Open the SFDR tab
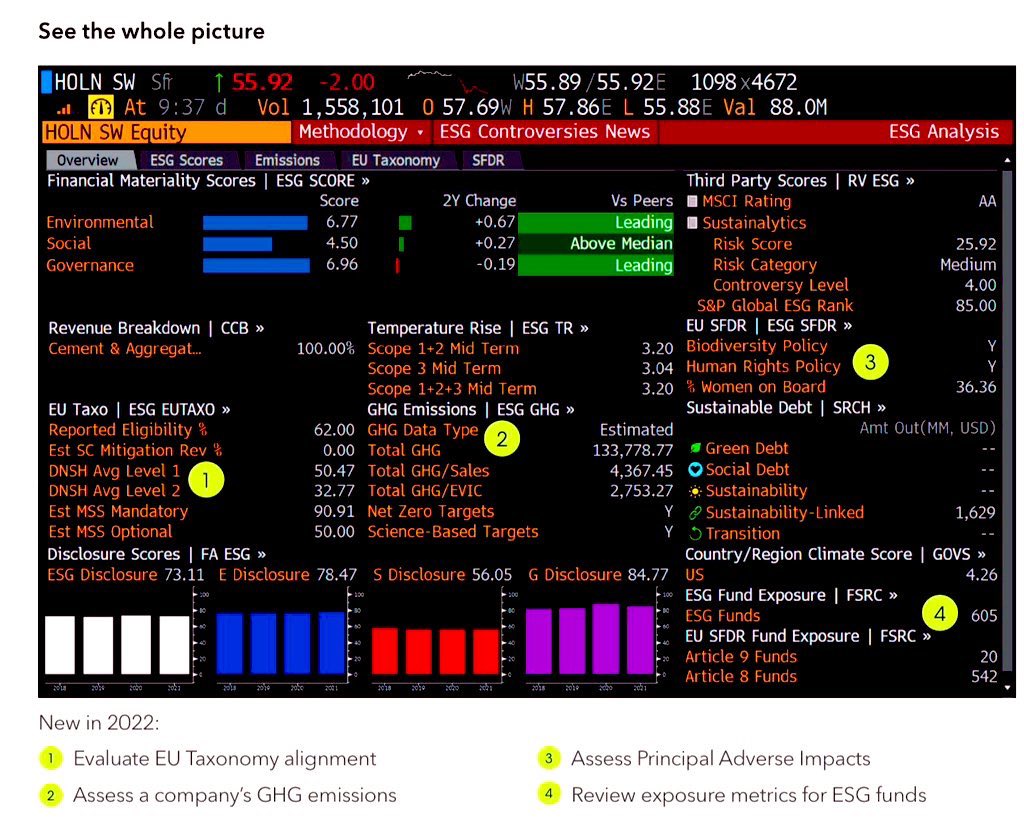This screenshot has height=826, width=1024. pyautogui.click(x=488, y=160)
